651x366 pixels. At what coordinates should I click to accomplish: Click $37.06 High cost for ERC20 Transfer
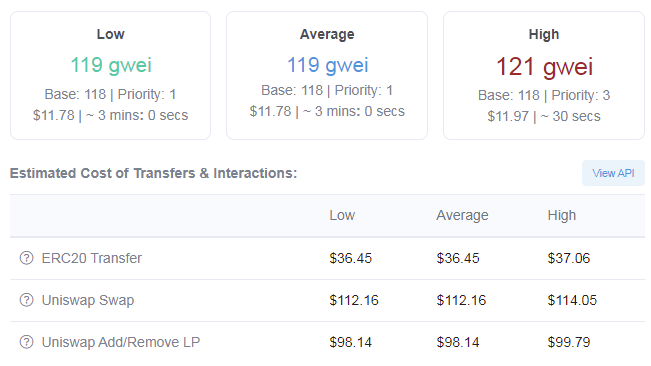(x=569, y=258)
